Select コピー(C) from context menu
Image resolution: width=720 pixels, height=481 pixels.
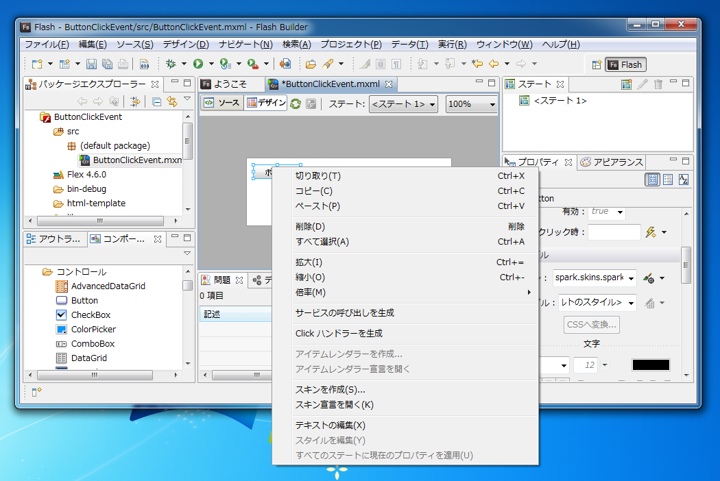point(415,191)
